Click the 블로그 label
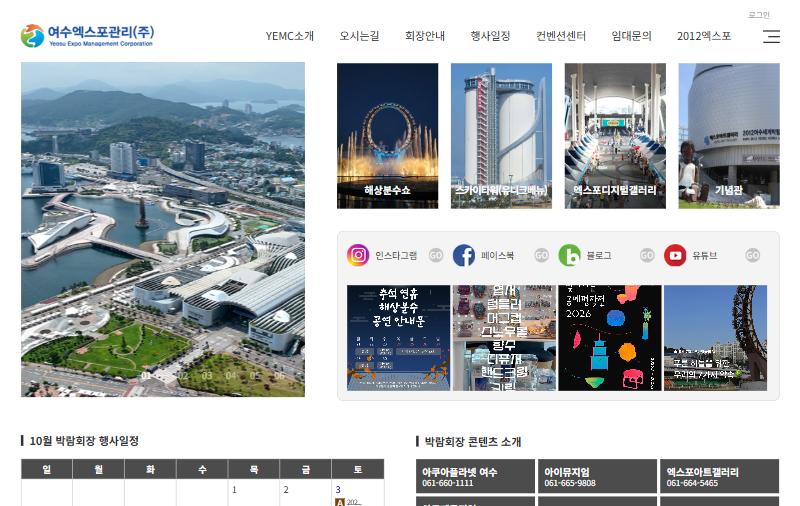Image resolution: width=800 pixels, height=506 pixels. click(599, 256)
